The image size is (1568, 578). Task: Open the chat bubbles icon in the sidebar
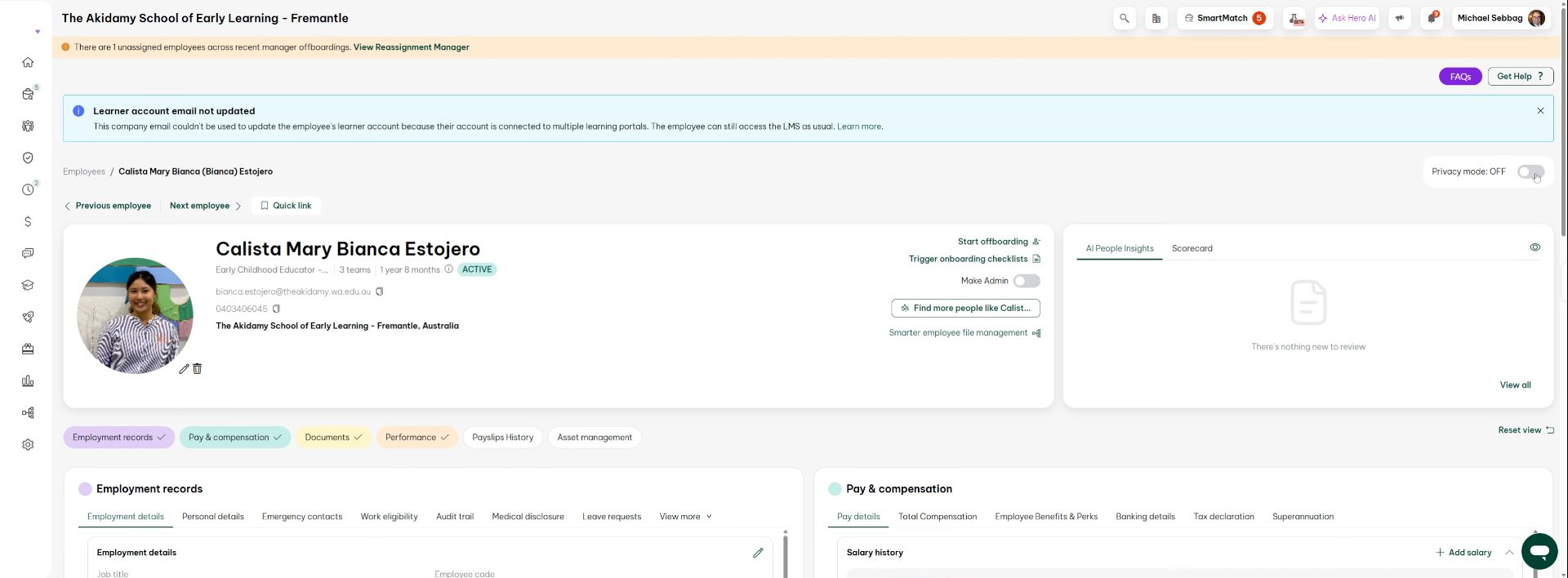click(28, 253)
